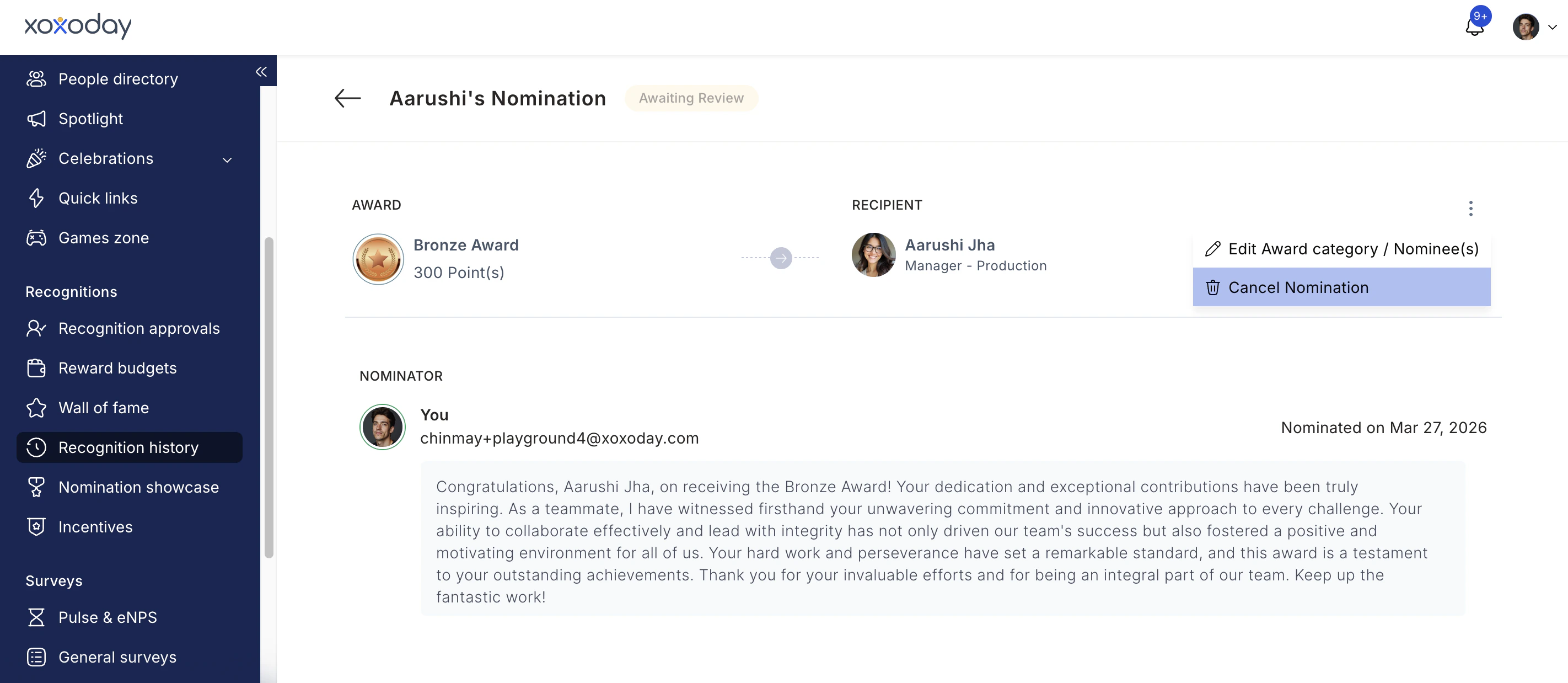Click the pencil edit icon

click(1212, 249)
